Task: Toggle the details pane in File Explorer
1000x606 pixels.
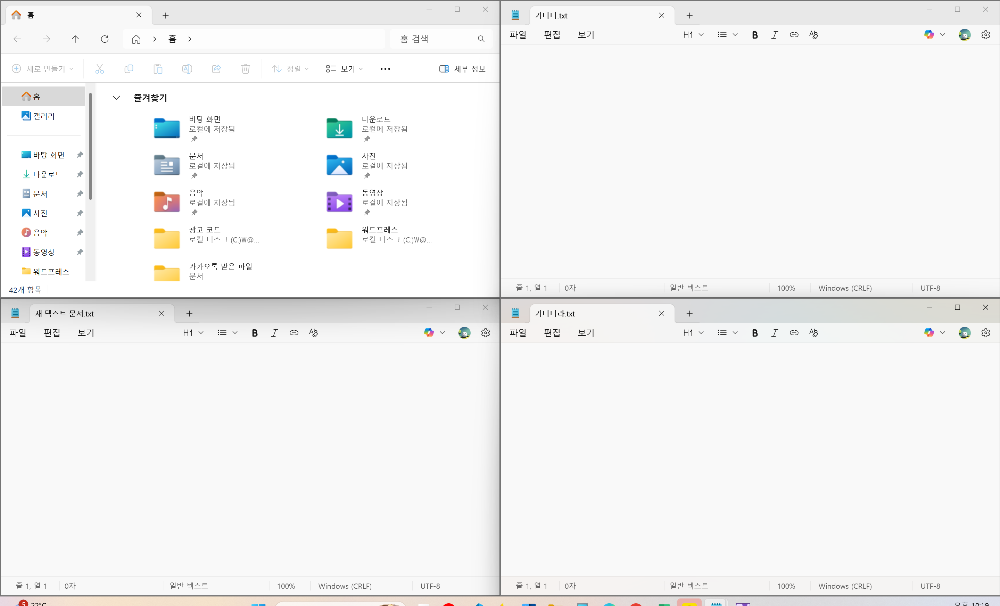Action: (461, 68)
